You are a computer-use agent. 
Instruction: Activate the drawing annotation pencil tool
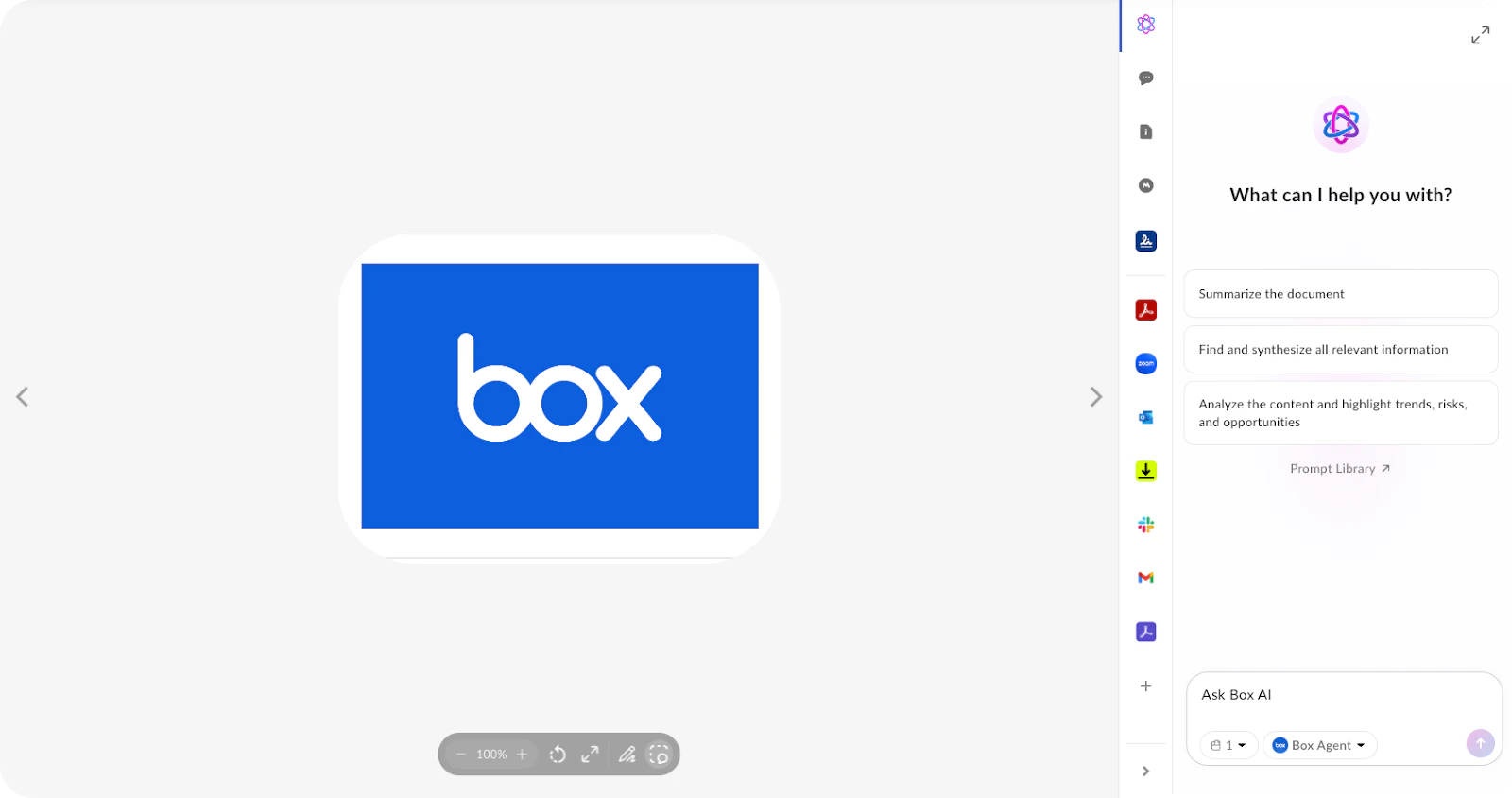(x=627, y=755)
